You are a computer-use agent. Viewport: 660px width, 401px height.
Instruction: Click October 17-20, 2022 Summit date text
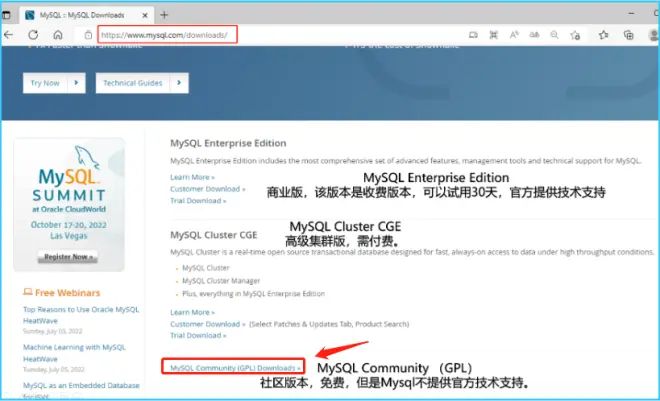69,225
